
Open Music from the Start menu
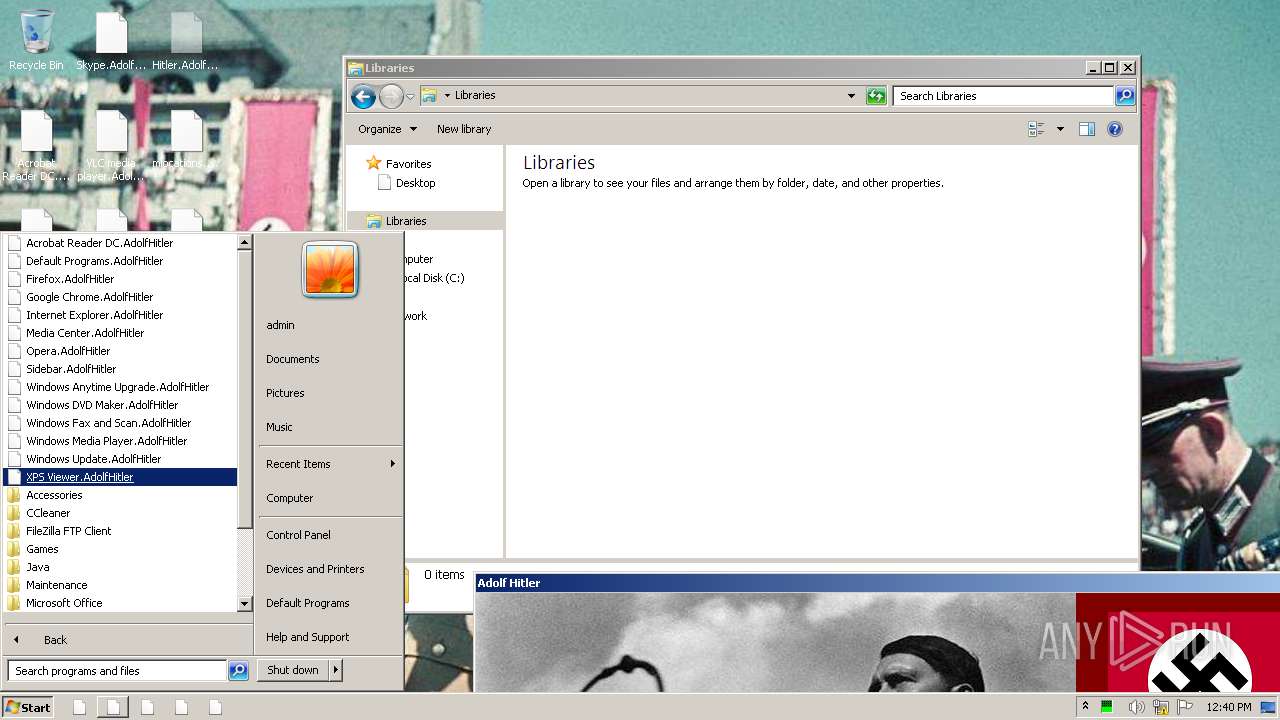click(x=279, y=427)
